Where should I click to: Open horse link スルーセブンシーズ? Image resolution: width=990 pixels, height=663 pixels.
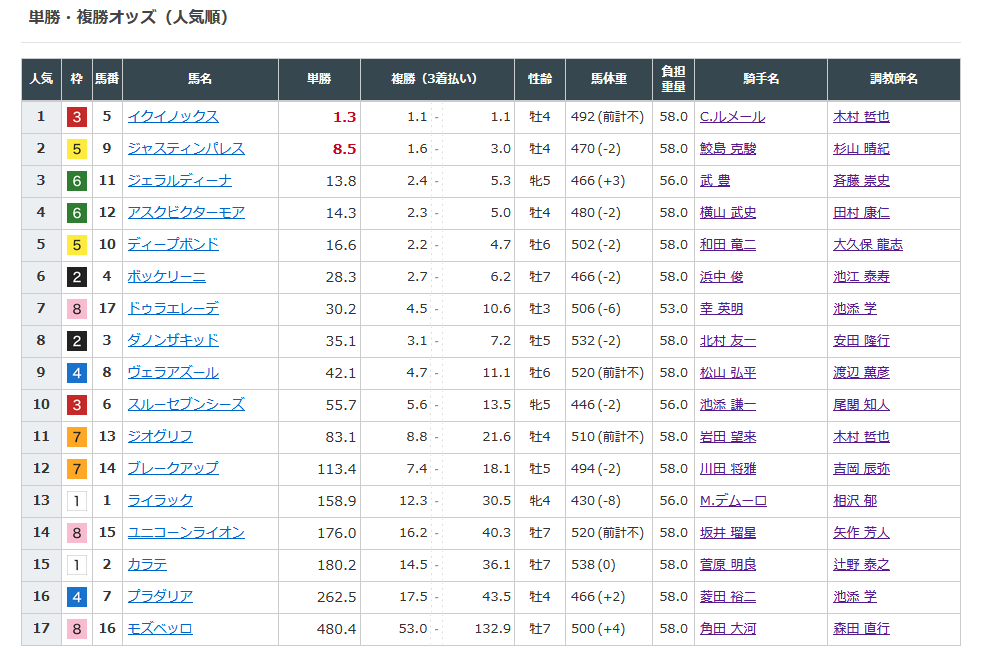click(x=186, y=405)
